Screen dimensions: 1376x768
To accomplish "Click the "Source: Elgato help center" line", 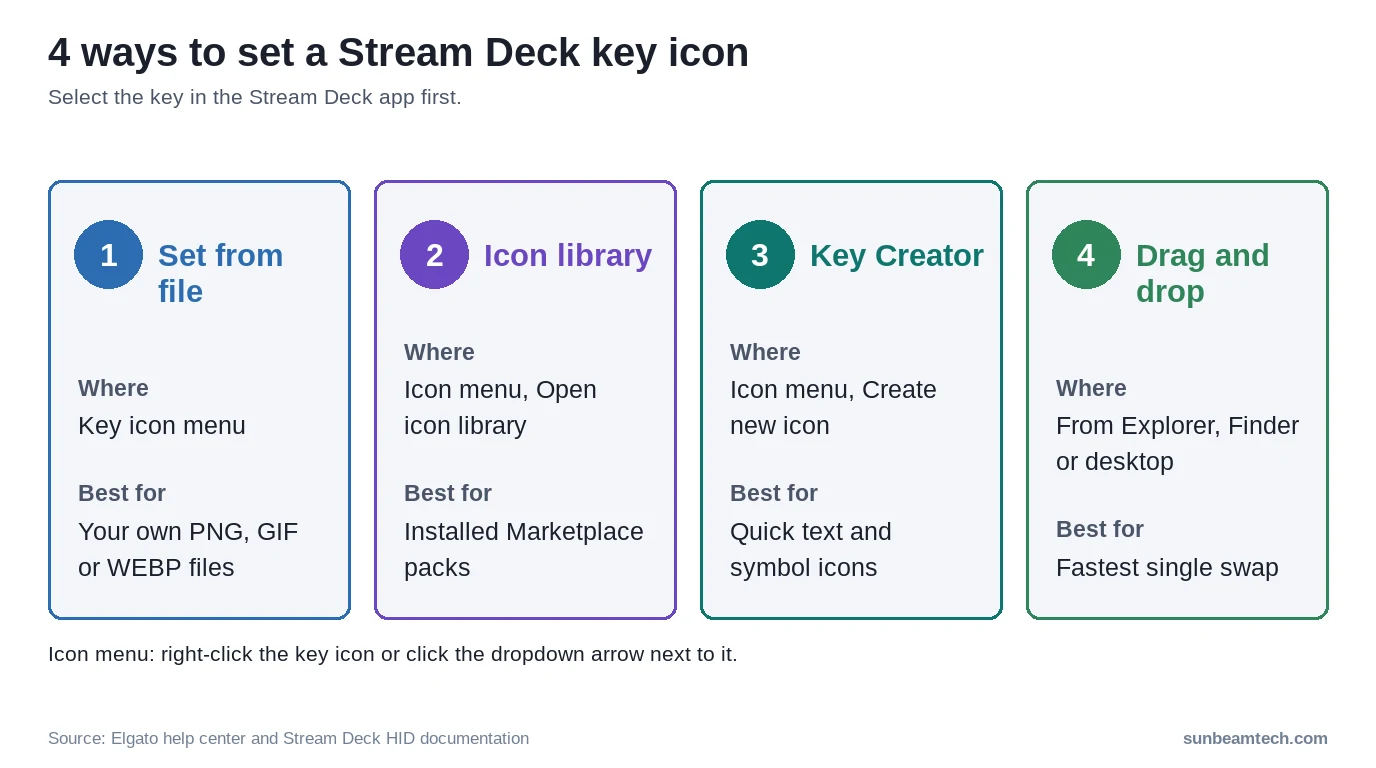I will click(x=288, y=738).
